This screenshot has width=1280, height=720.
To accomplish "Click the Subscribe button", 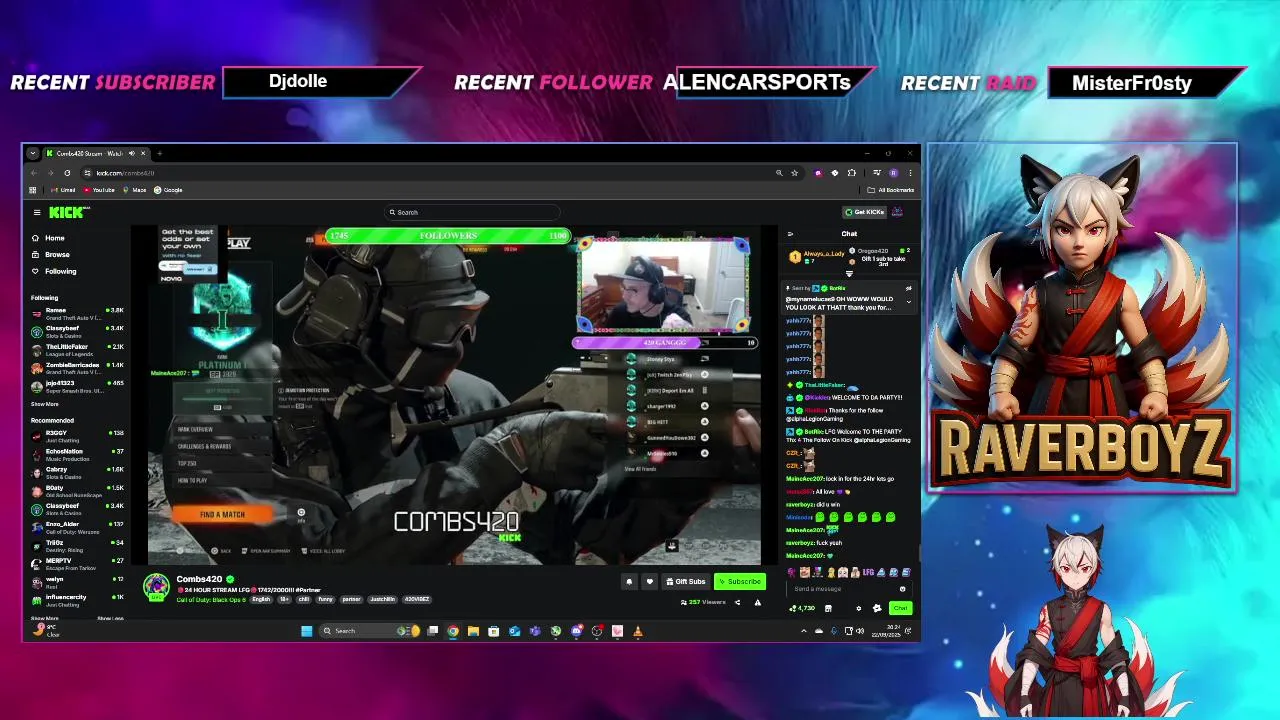I will [x=740, y=581].
